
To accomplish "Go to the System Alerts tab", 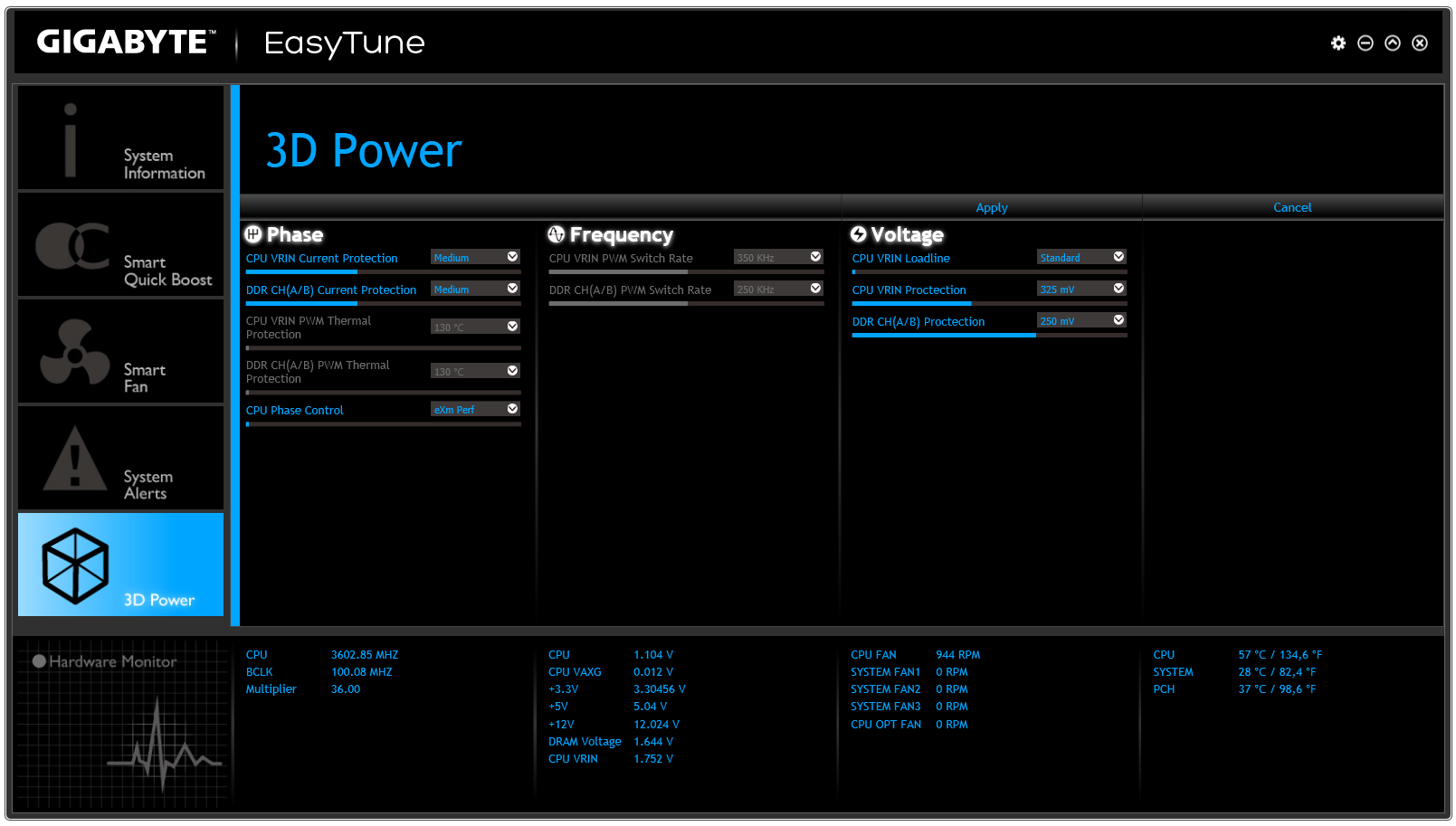I will tap(120, 458).
